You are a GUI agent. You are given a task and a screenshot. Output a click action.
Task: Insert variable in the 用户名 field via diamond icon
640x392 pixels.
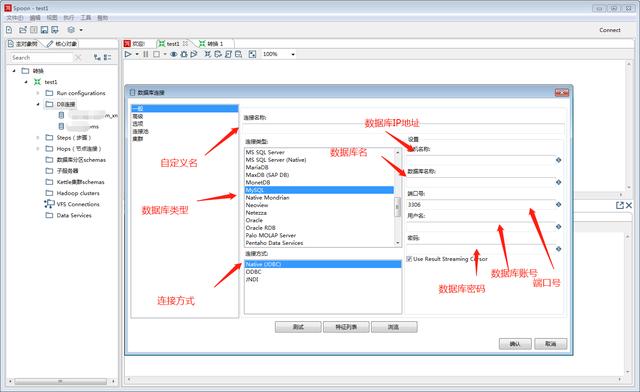coord(558,227)
